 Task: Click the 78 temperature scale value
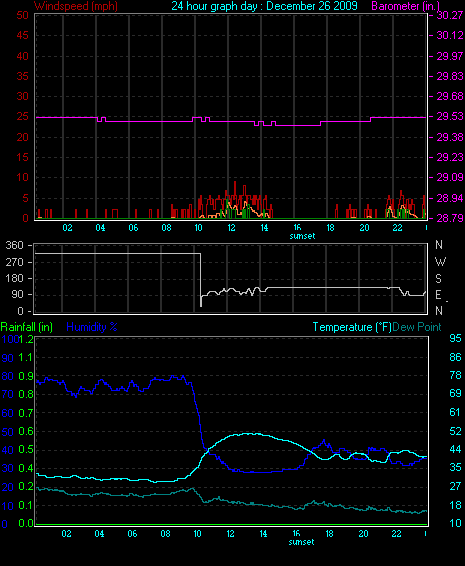455,375
